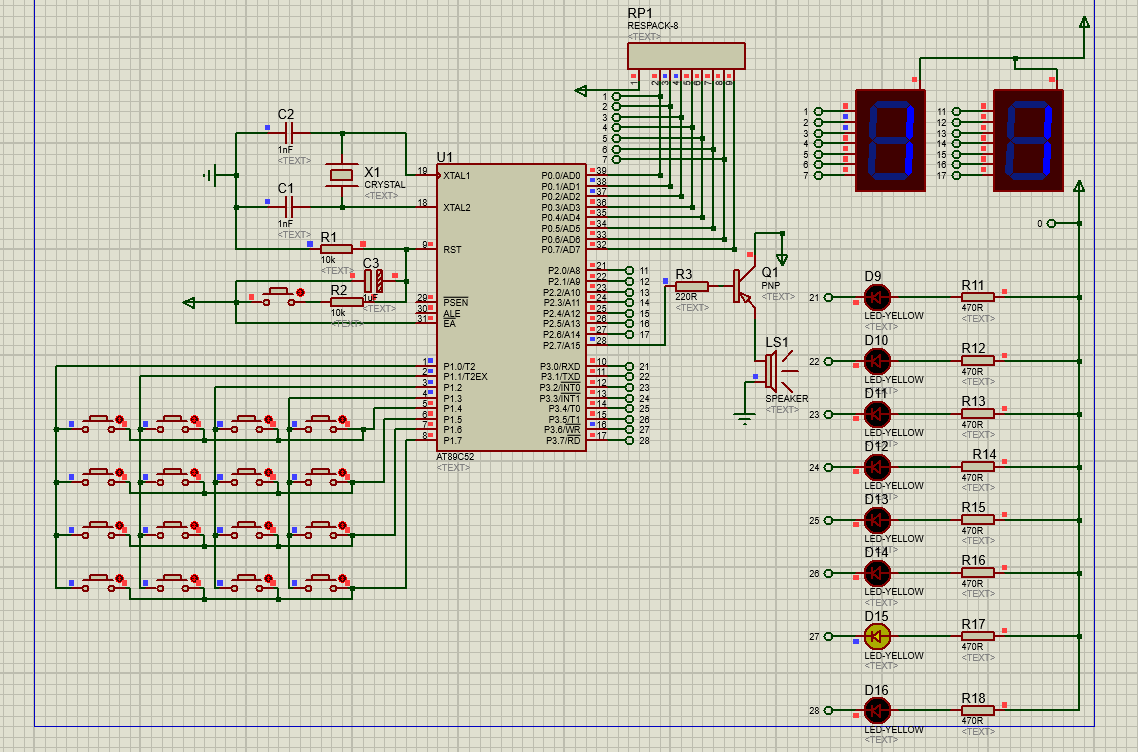Viewport: 1138px width, 752px height.
Task: Select the PNP transistor Q1
Action: coord(744,286)
